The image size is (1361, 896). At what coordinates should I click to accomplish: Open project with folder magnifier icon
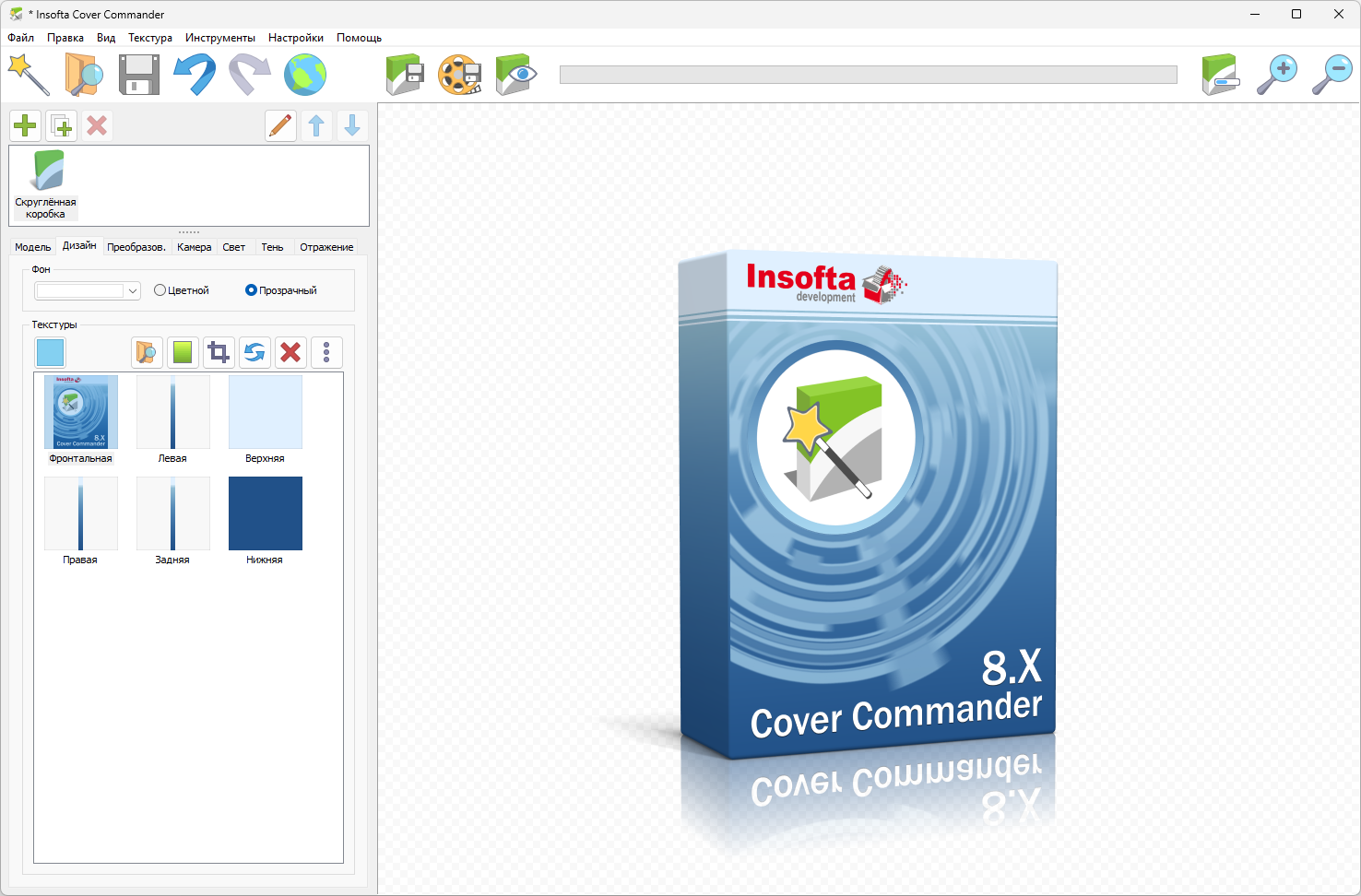point(84,75)
